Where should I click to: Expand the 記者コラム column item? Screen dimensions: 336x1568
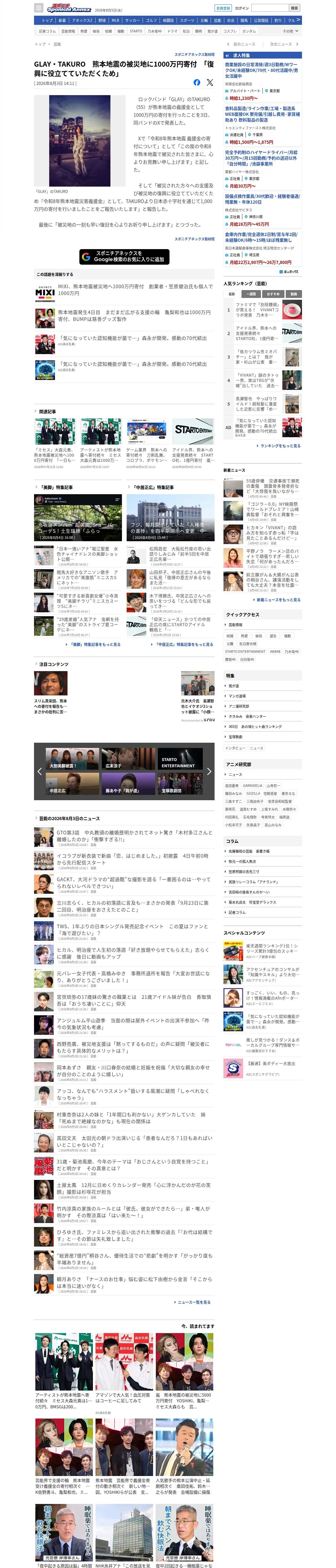coord(262,912)
